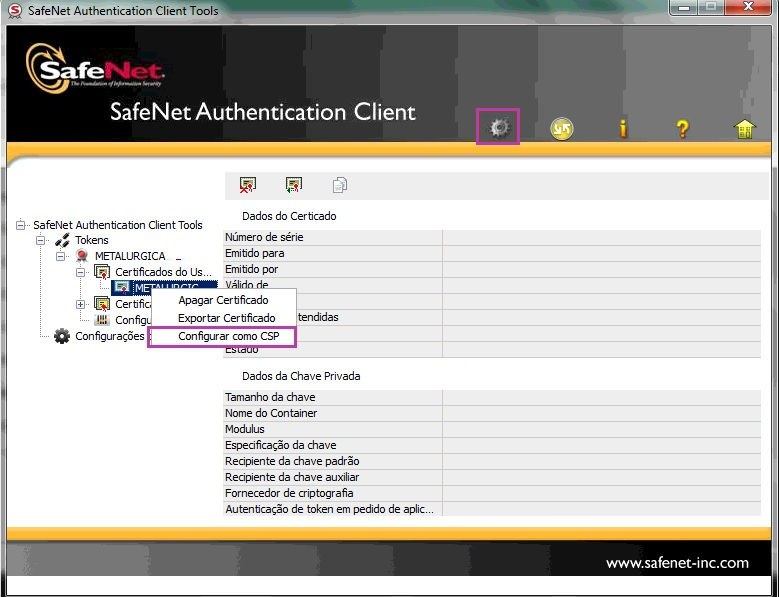
Task: Open Help question mark icon
Action: tap(683, 129)
